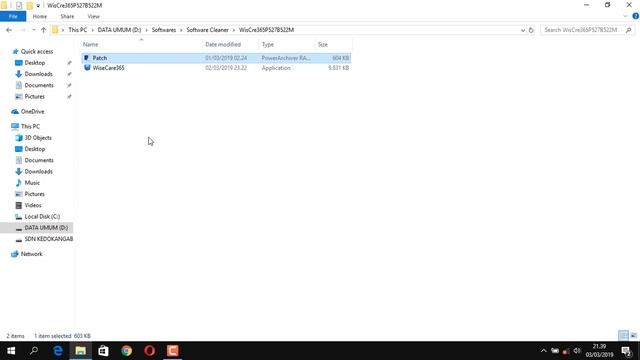Launch Microsoft Edge from taskbar
Viewport: 640px width, 360px height.
[58, 351]
